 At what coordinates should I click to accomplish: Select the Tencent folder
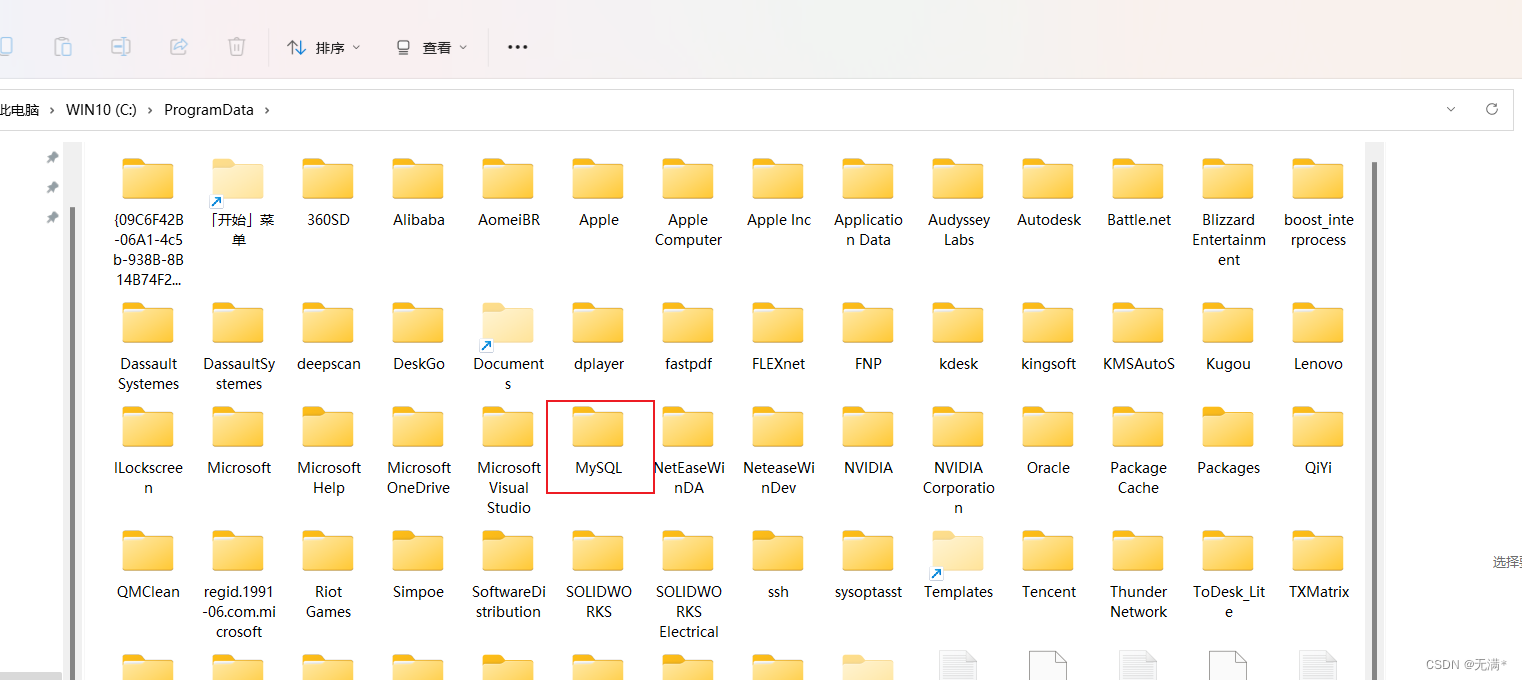click(1048, 565)
